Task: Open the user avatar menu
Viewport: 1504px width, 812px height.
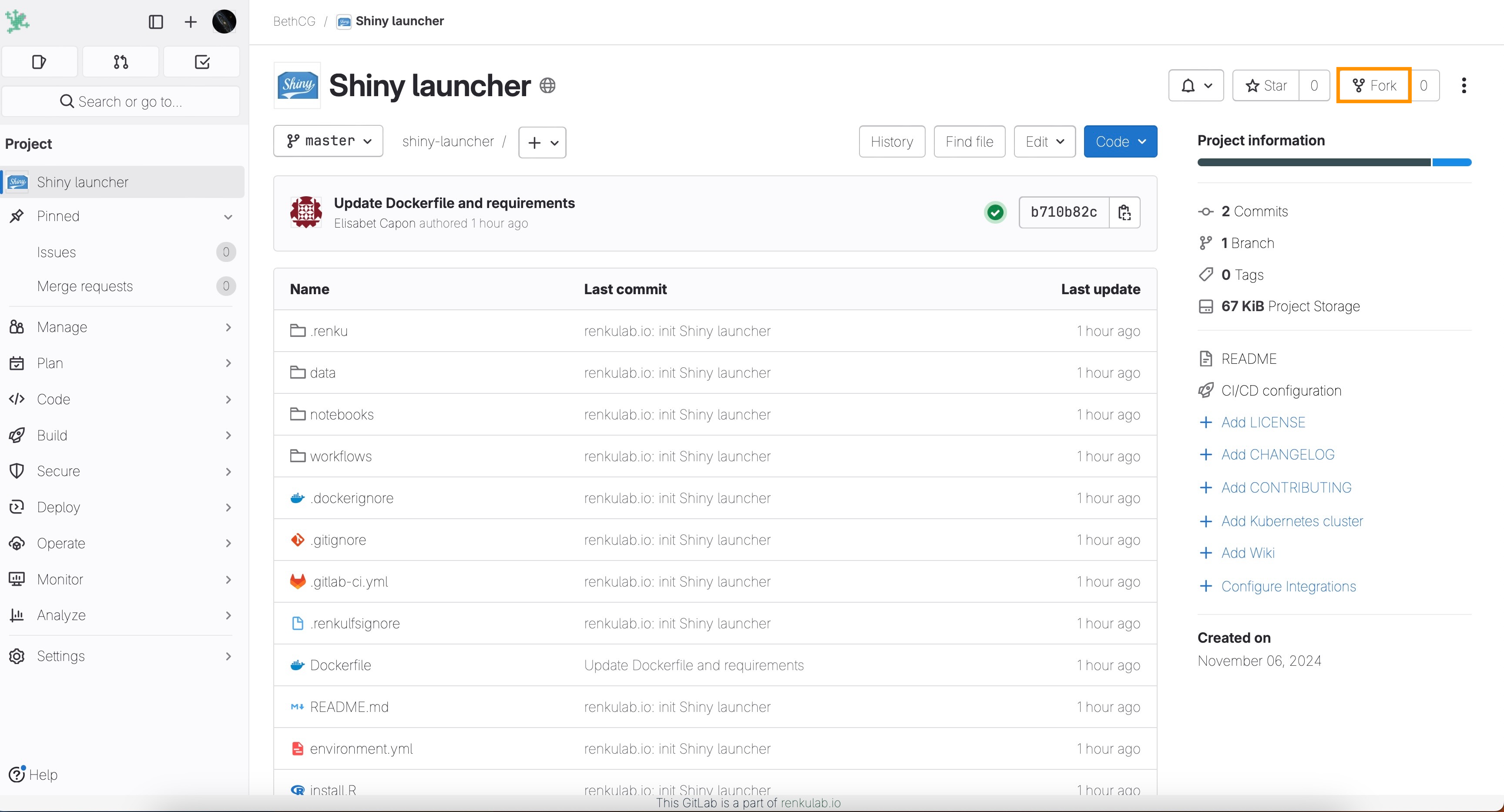Action: coord(224,22)
